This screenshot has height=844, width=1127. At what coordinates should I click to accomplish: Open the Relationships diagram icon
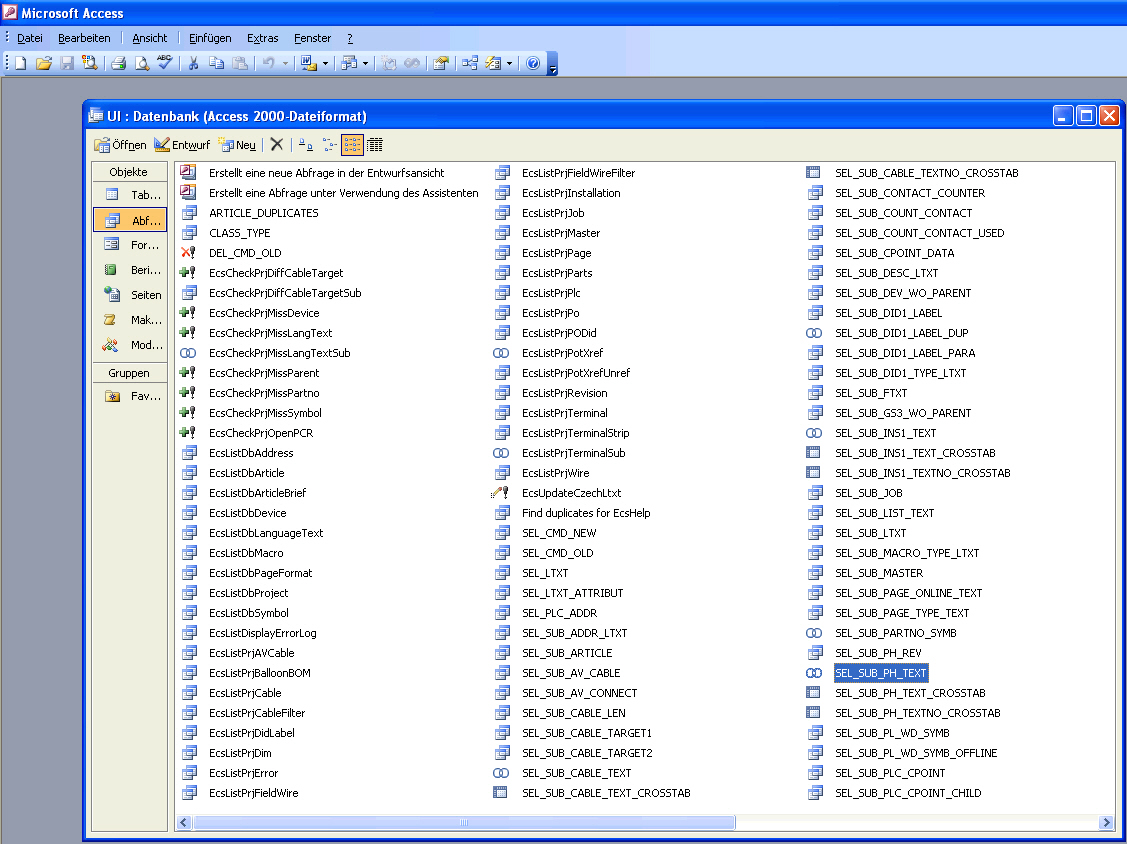click(x=469, y=63)
